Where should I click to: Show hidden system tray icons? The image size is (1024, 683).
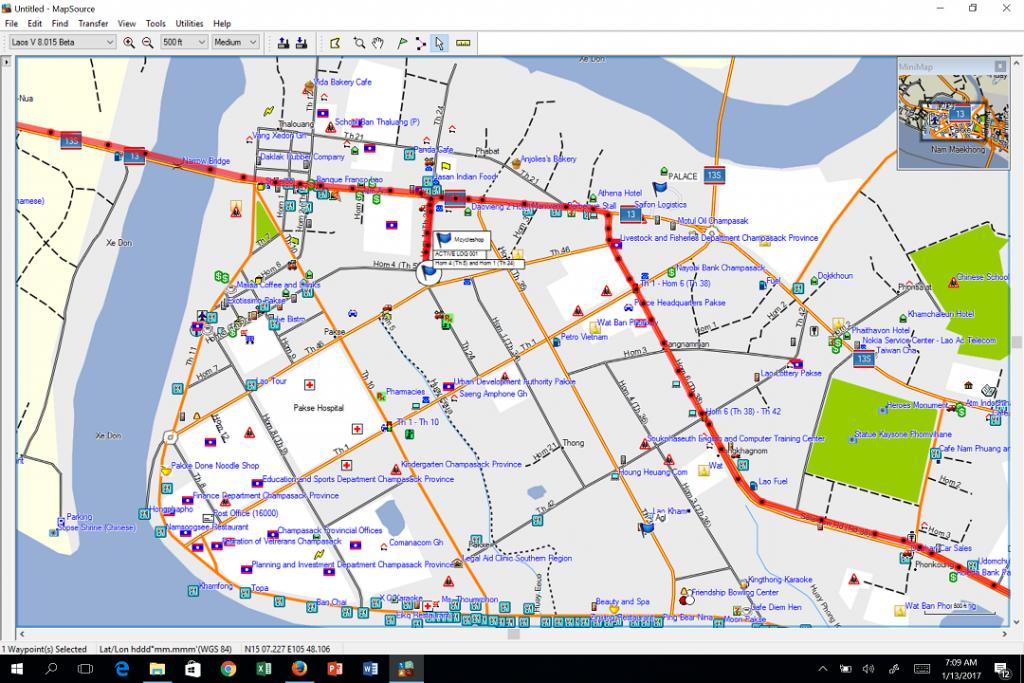point(823,669)
